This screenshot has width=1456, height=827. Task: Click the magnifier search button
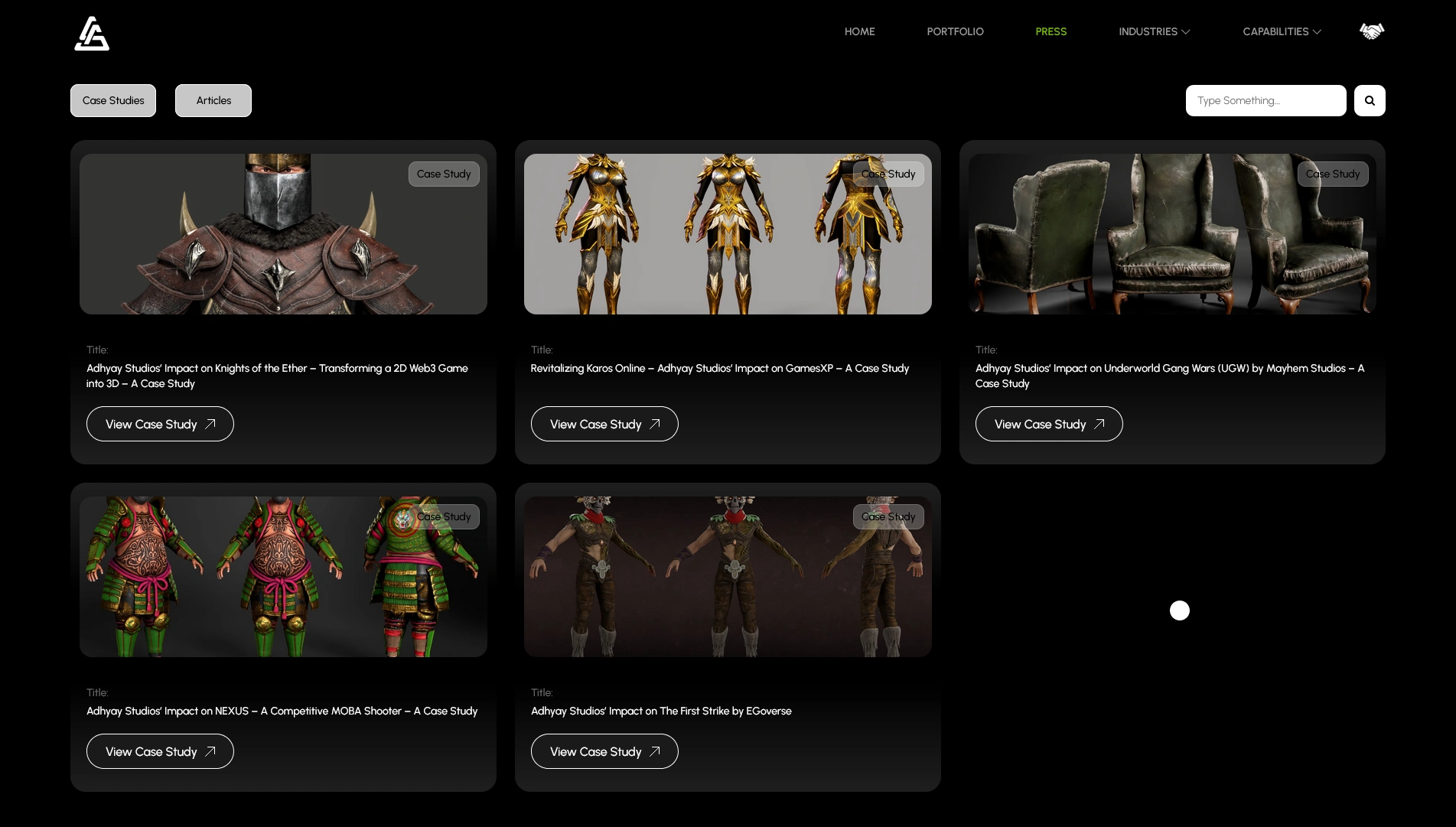(1370, 100)
